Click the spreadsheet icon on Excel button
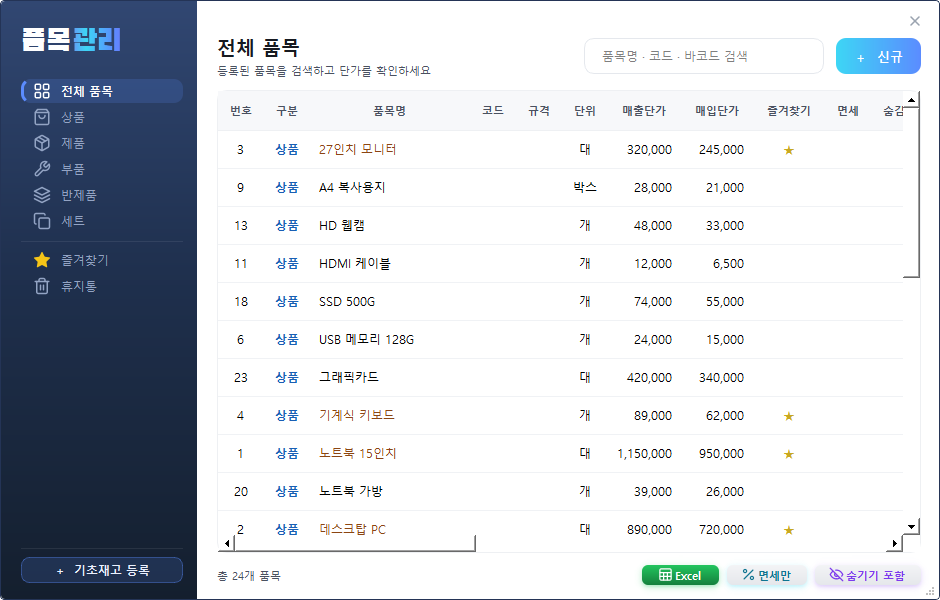This screenshot has width=940, height=600. [x=665, y=575]
